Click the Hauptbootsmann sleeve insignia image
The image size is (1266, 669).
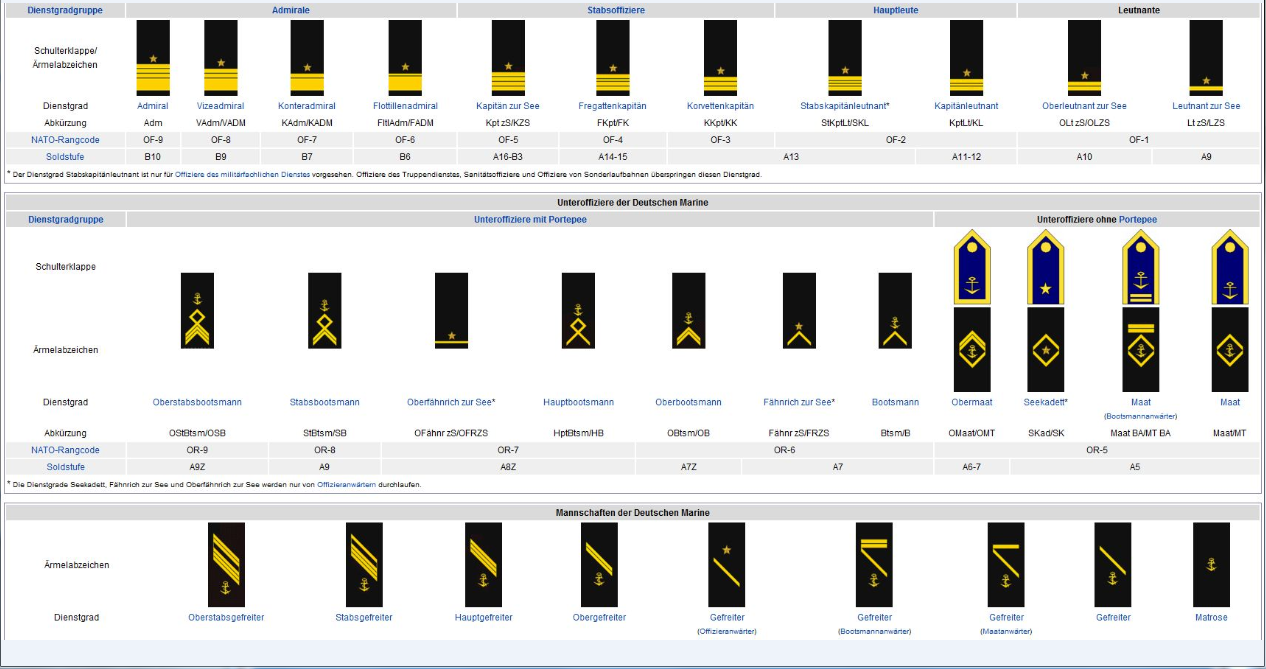(x=578, y=311)
